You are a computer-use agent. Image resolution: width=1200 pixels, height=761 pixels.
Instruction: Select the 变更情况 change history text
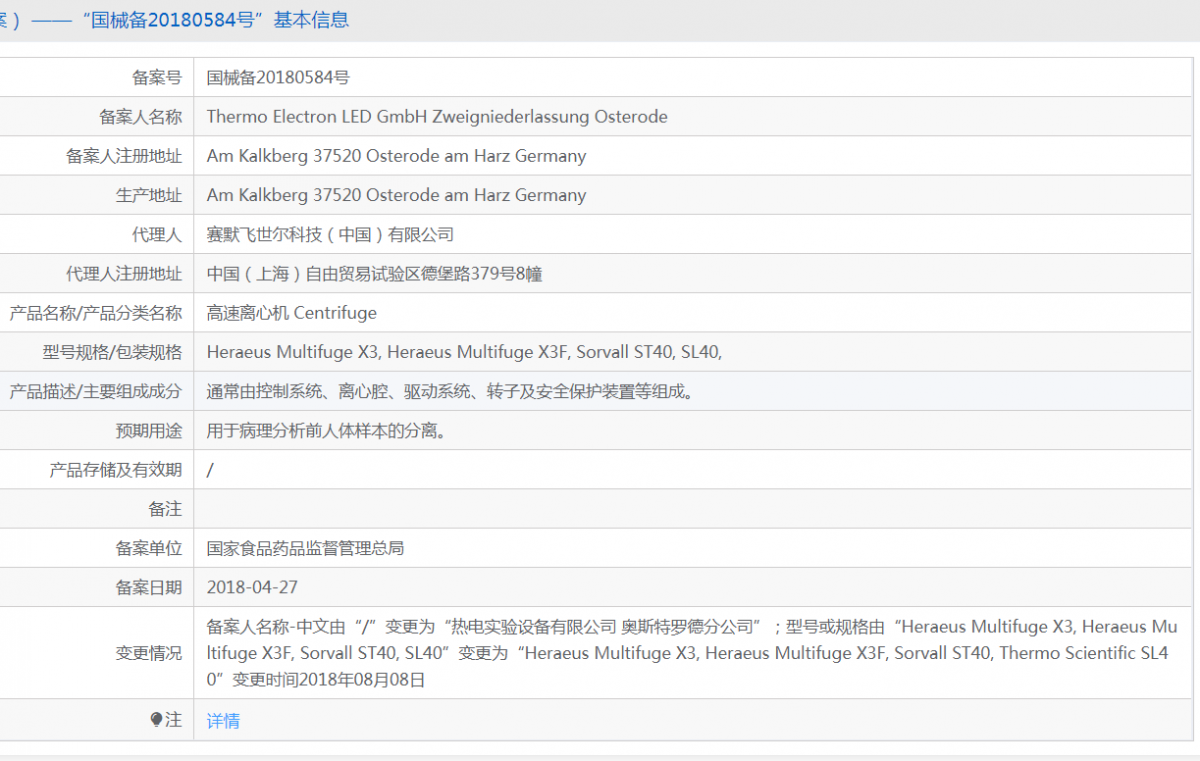pos(692,653)
